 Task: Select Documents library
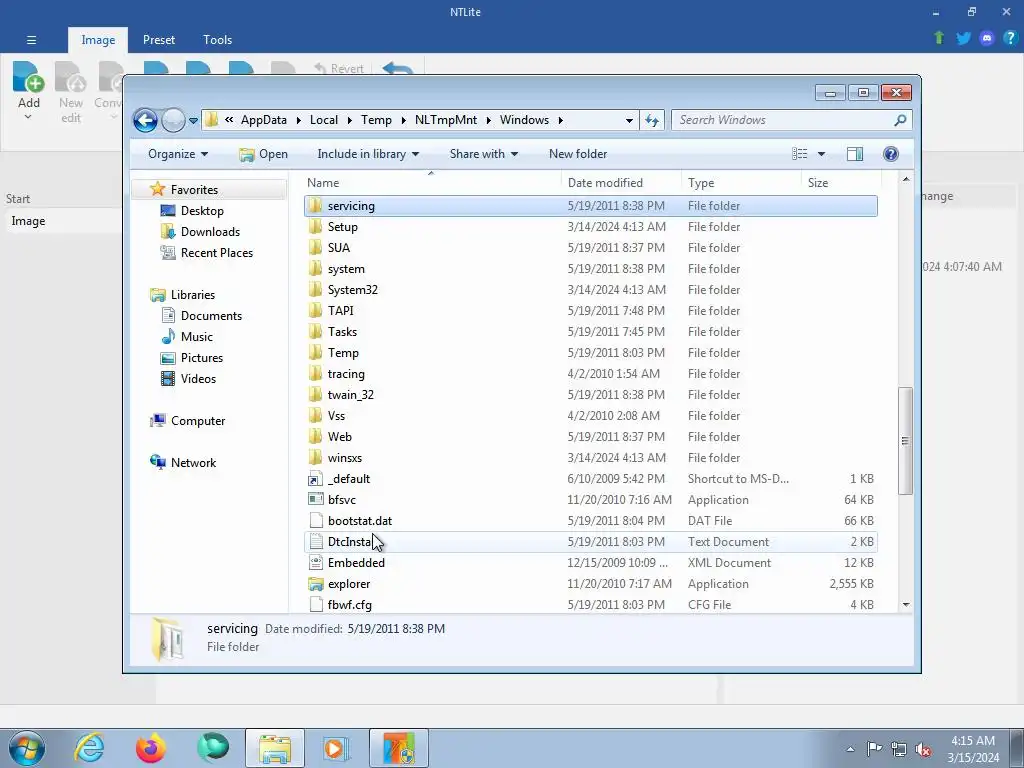click(x=201, y=316)
